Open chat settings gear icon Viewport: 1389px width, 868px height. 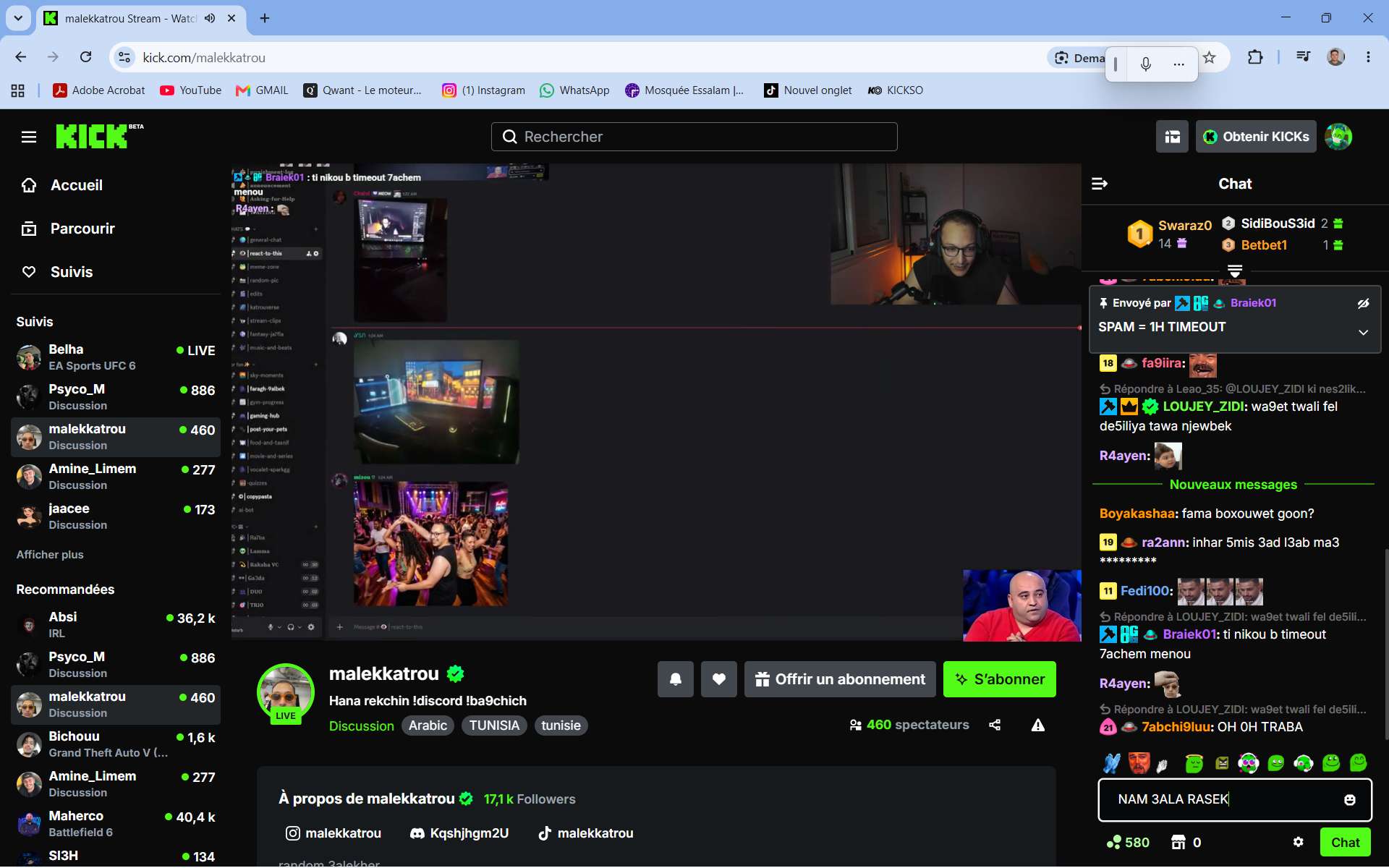tap(1299, 842)
